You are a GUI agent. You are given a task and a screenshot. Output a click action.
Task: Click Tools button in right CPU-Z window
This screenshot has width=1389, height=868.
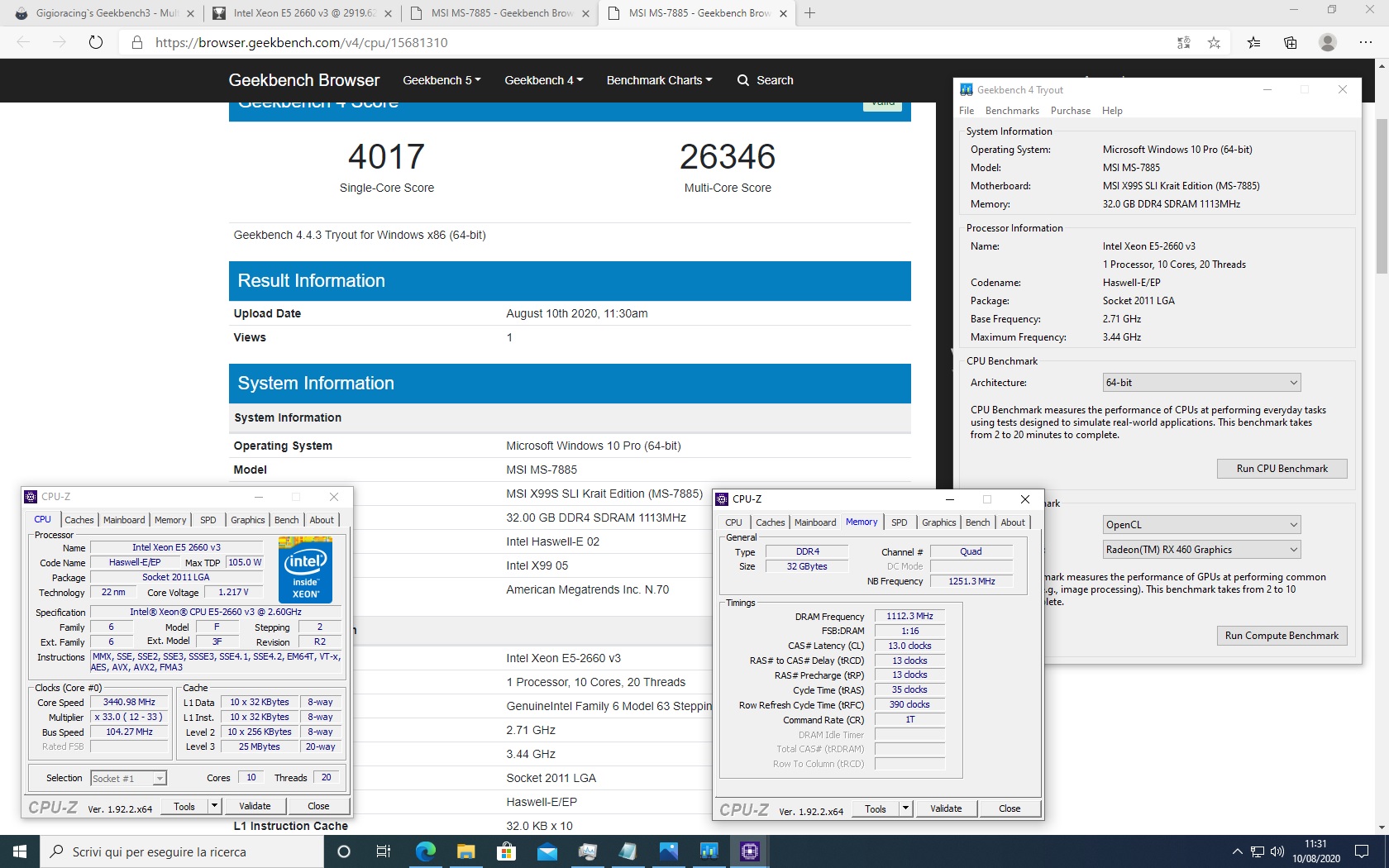(876, 808)
